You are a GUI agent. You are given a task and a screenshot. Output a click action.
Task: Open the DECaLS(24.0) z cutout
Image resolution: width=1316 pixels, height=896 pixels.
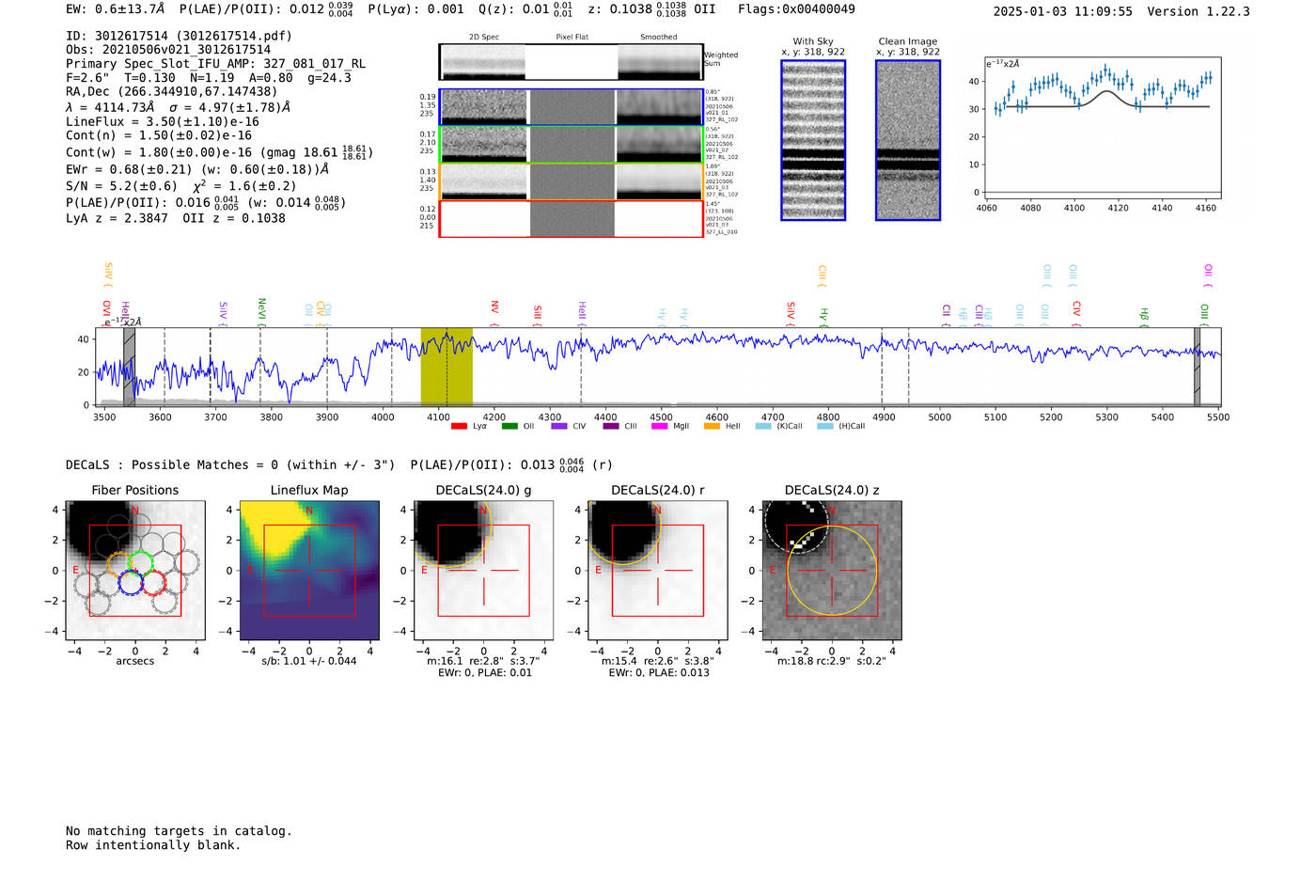pos(832,570)
